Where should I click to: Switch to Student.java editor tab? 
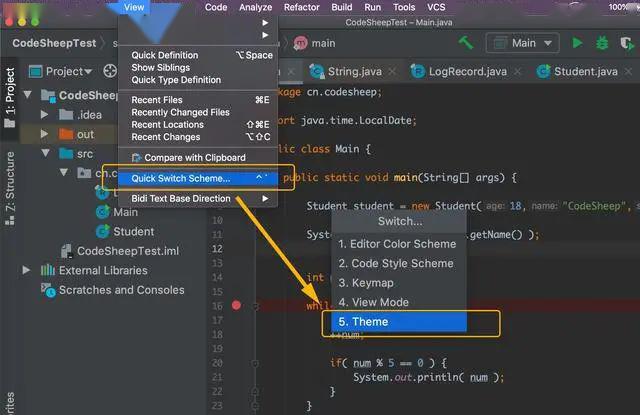pyautogui.click(x=585, y=71)
